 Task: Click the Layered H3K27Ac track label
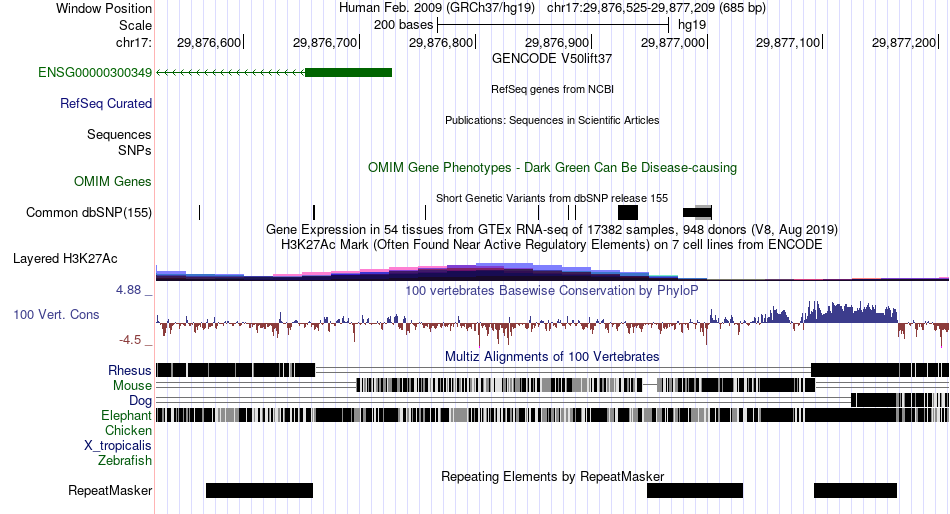tap(65, 259)
